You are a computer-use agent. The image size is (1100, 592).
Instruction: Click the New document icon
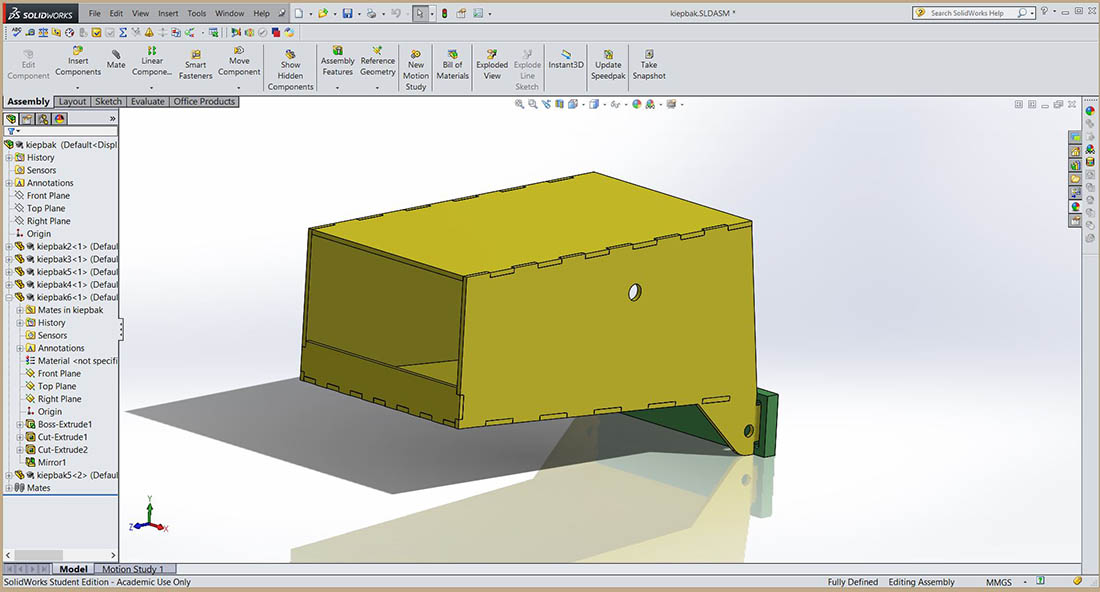pyautogui.click(x=299, y=13)
